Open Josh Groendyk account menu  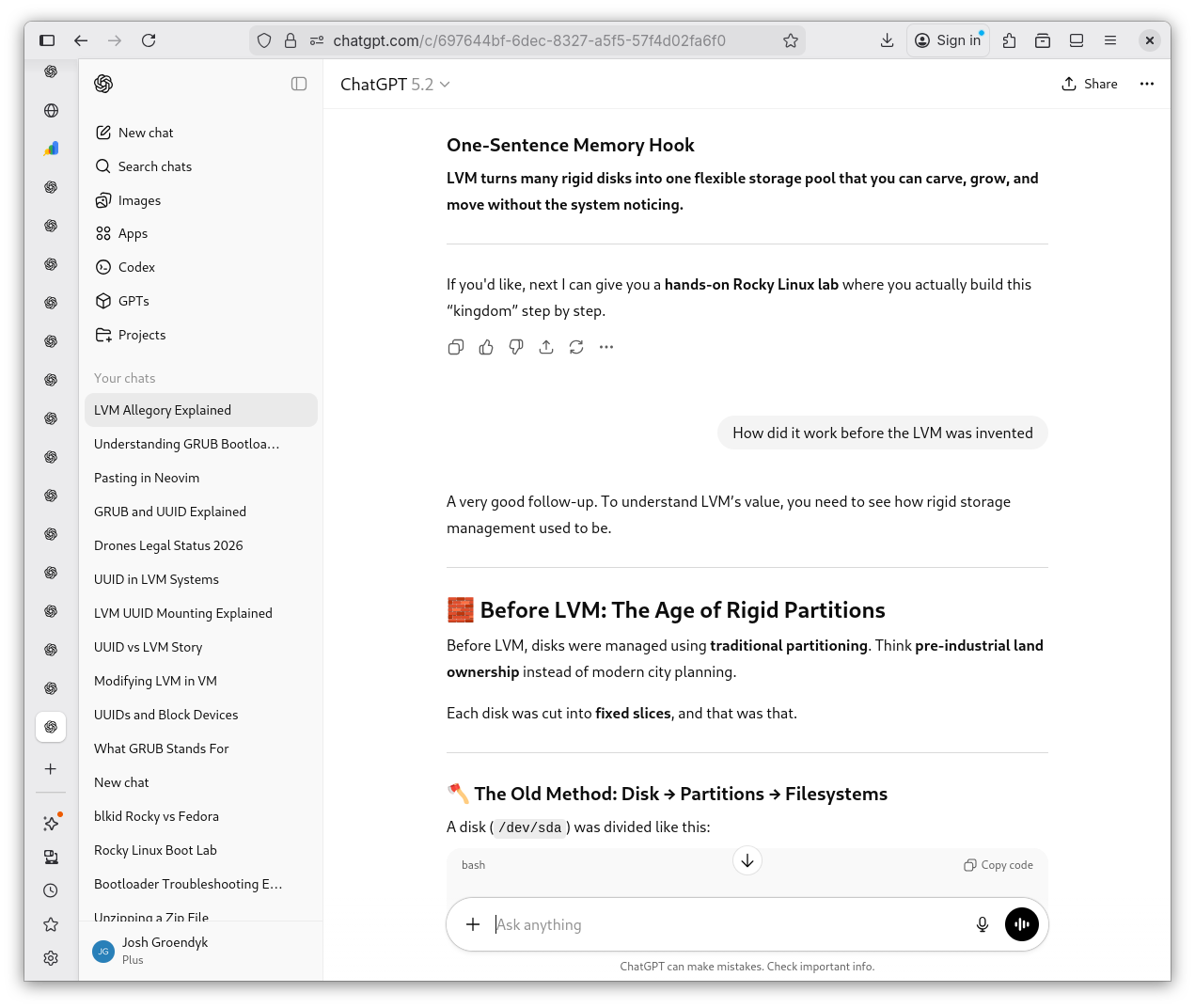click(165, 950)
